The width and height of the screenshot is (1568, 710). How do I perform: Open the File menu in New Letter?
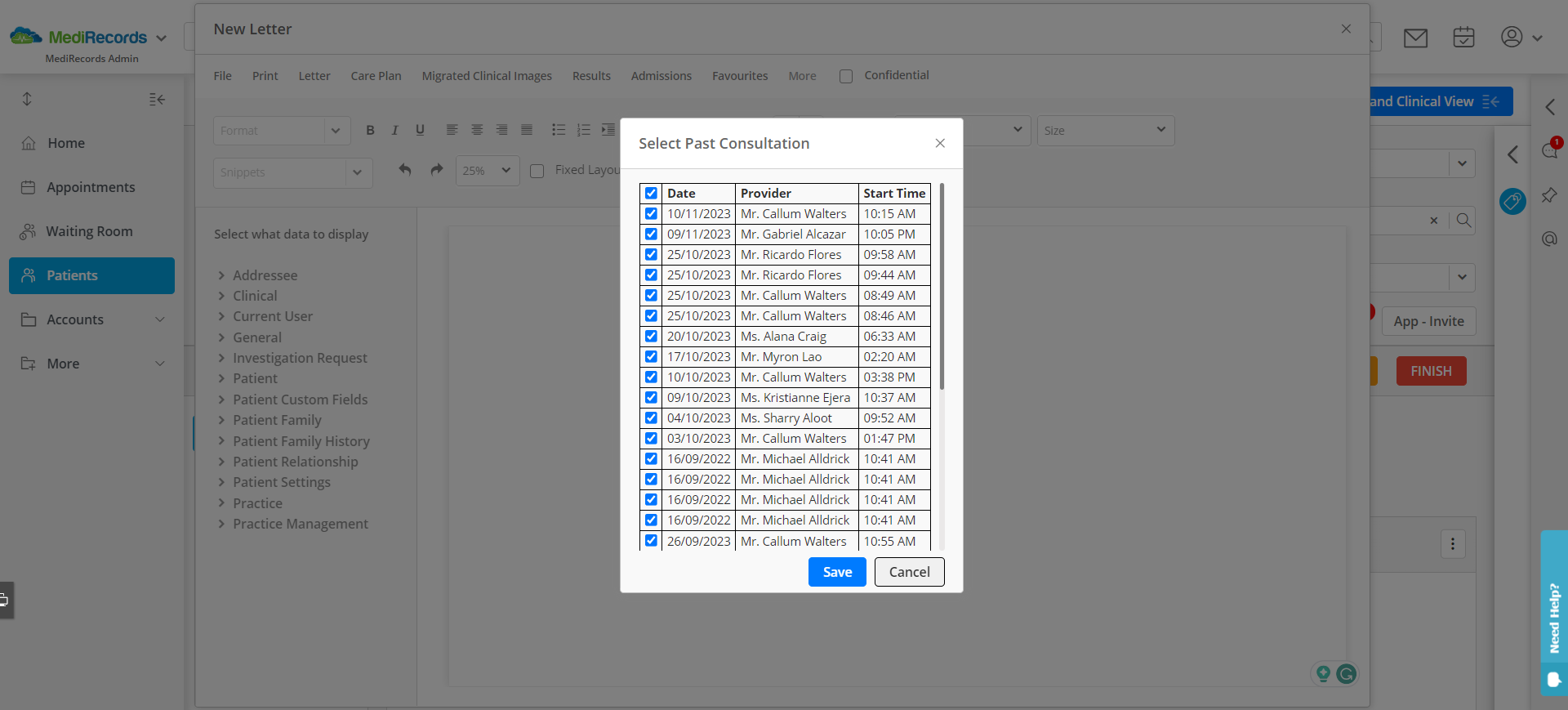pyautogui.click(x=223, y=76)
